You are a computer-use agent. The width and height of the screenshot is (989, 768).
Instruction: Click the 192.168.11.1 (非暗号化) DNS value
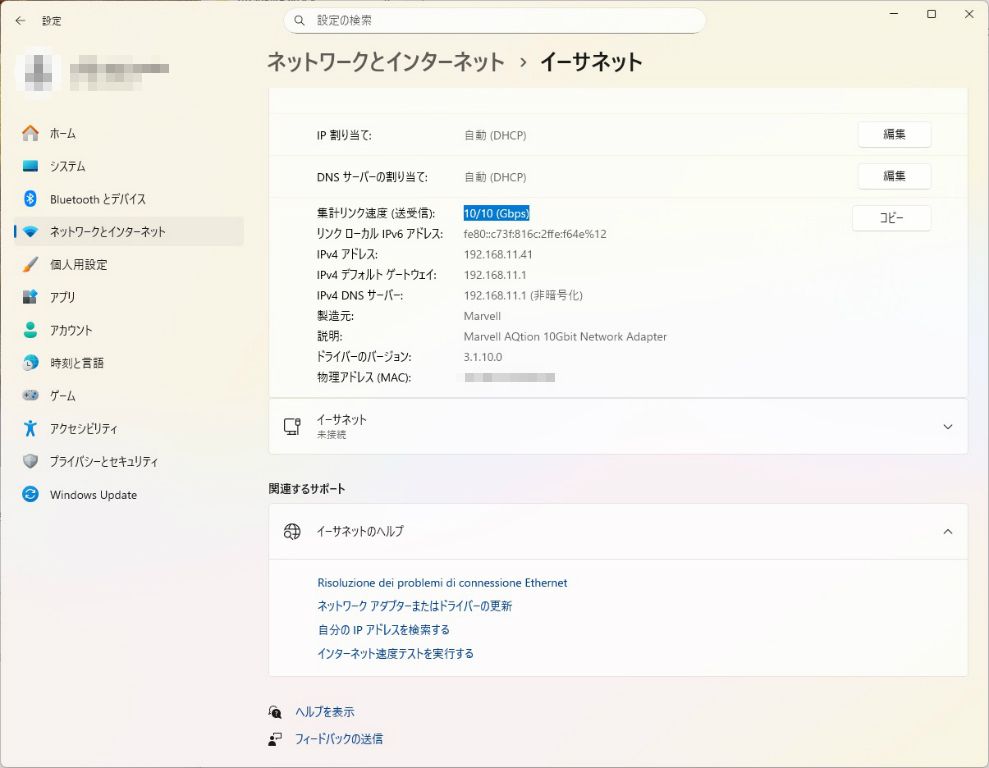pos(523,295)
